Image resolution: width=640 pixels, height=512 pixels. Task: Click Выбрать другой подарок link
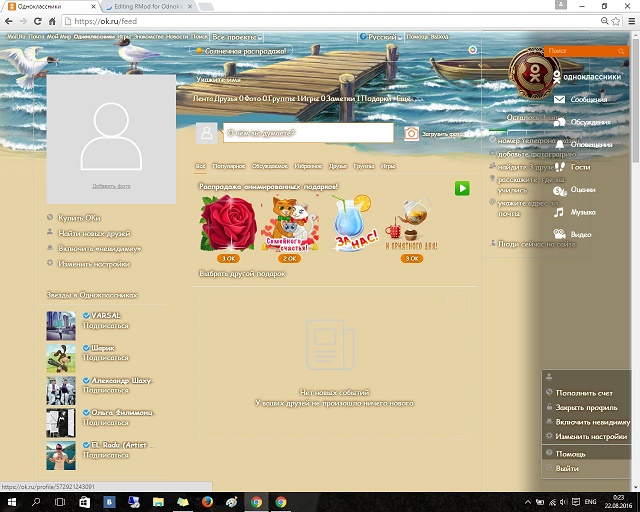242,273
